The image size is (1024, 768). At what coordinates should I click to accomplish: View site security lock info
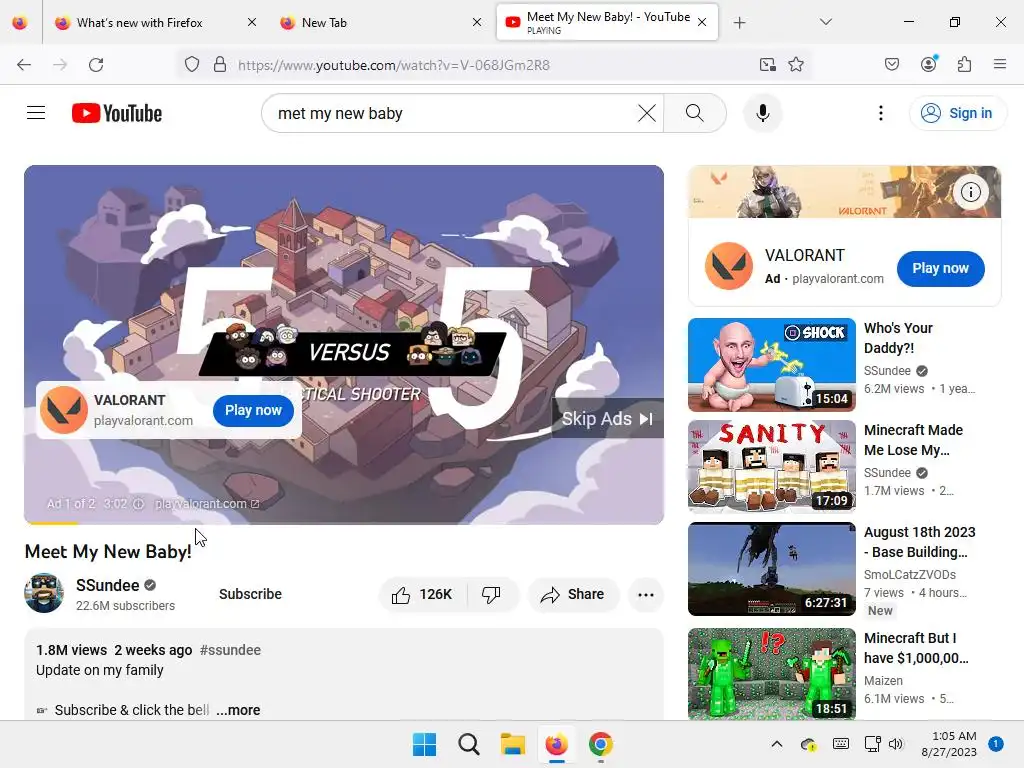click(x=220, y=65)
